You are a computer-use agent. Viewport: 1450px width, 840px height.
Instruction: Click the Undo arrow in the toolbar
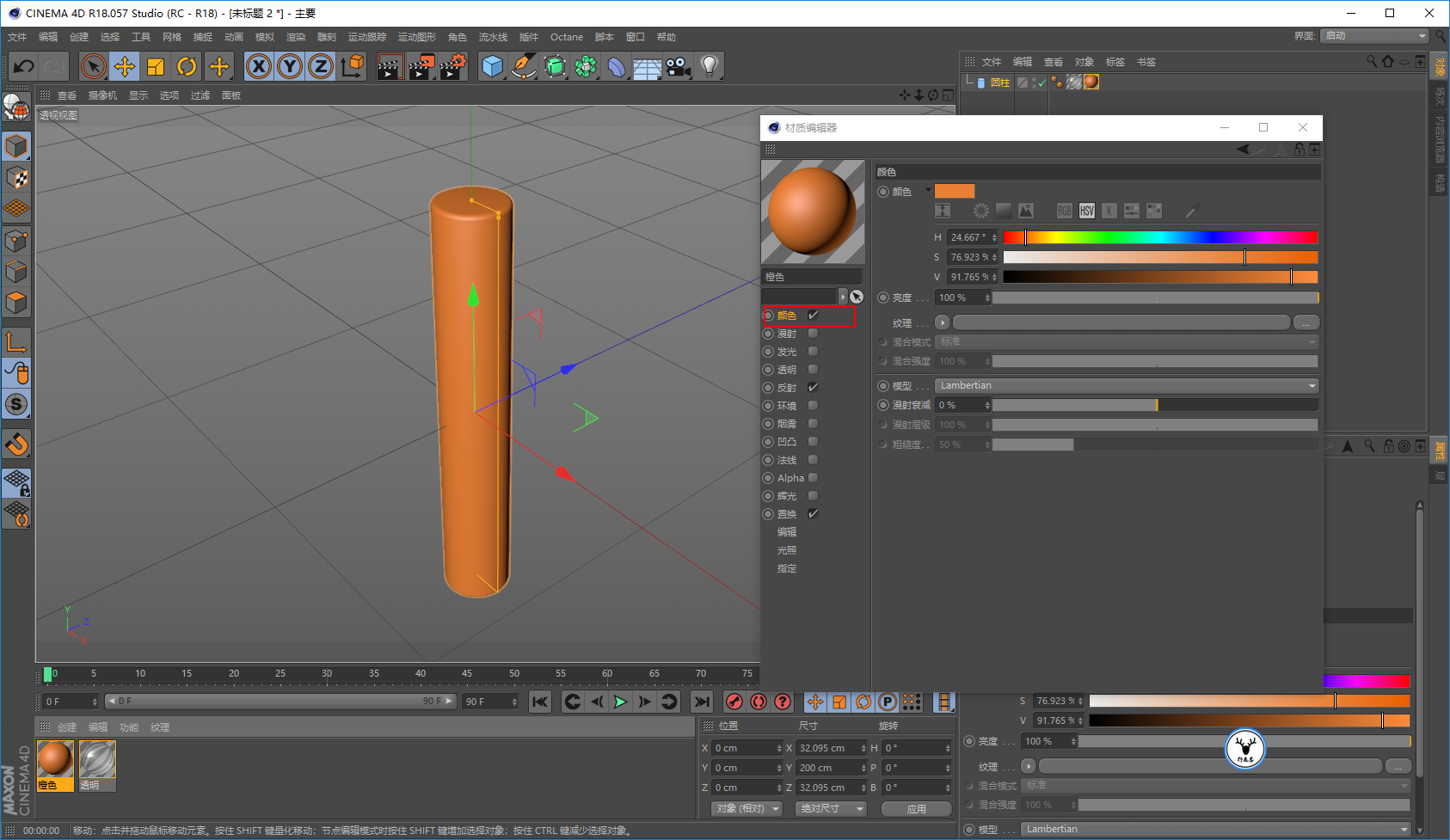[23, 66]
